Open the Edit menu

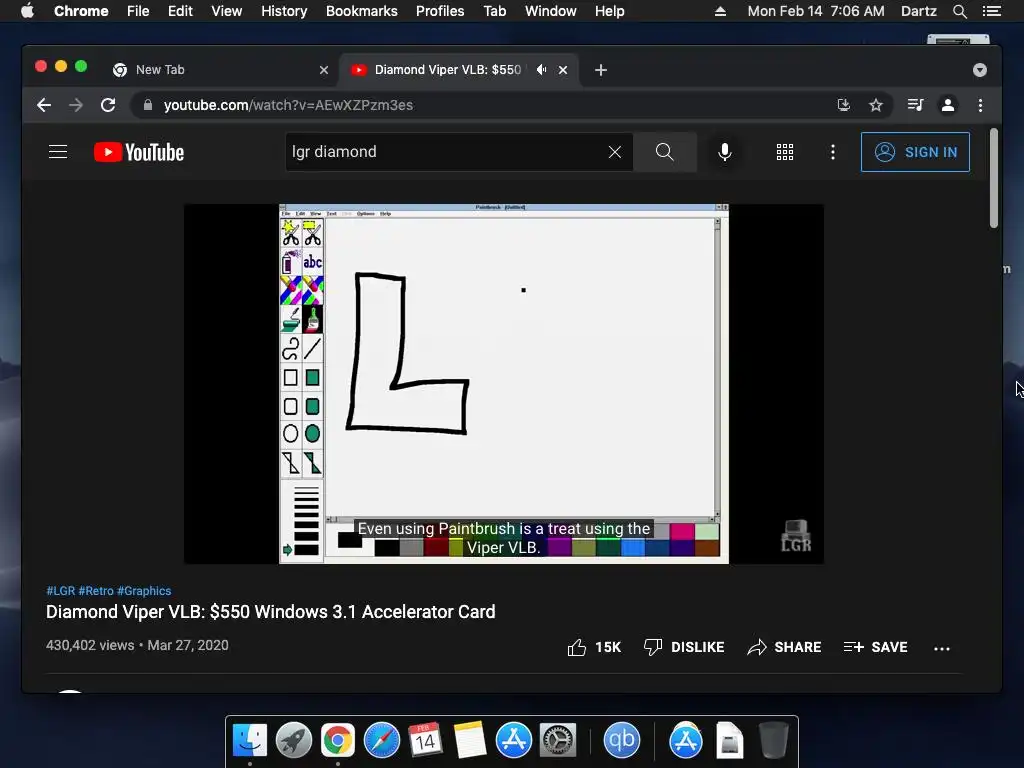180,11
